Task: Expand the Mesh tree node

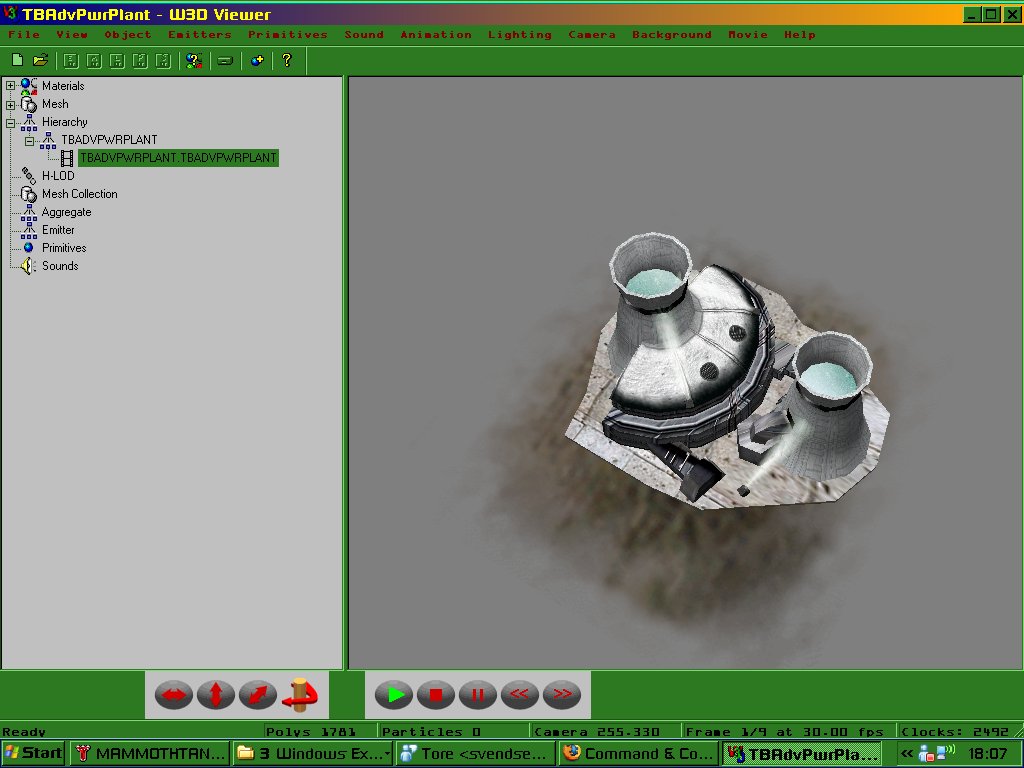Action: click(8, 104)
